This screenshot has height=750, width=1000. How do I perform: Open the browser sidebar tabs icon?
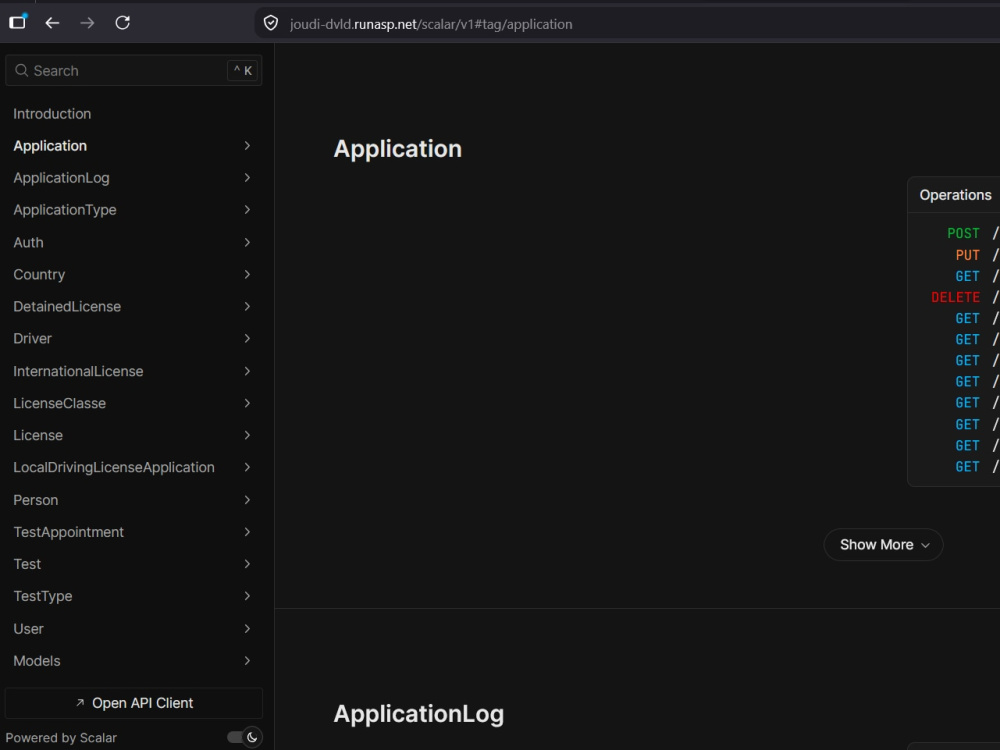[18, 22]
